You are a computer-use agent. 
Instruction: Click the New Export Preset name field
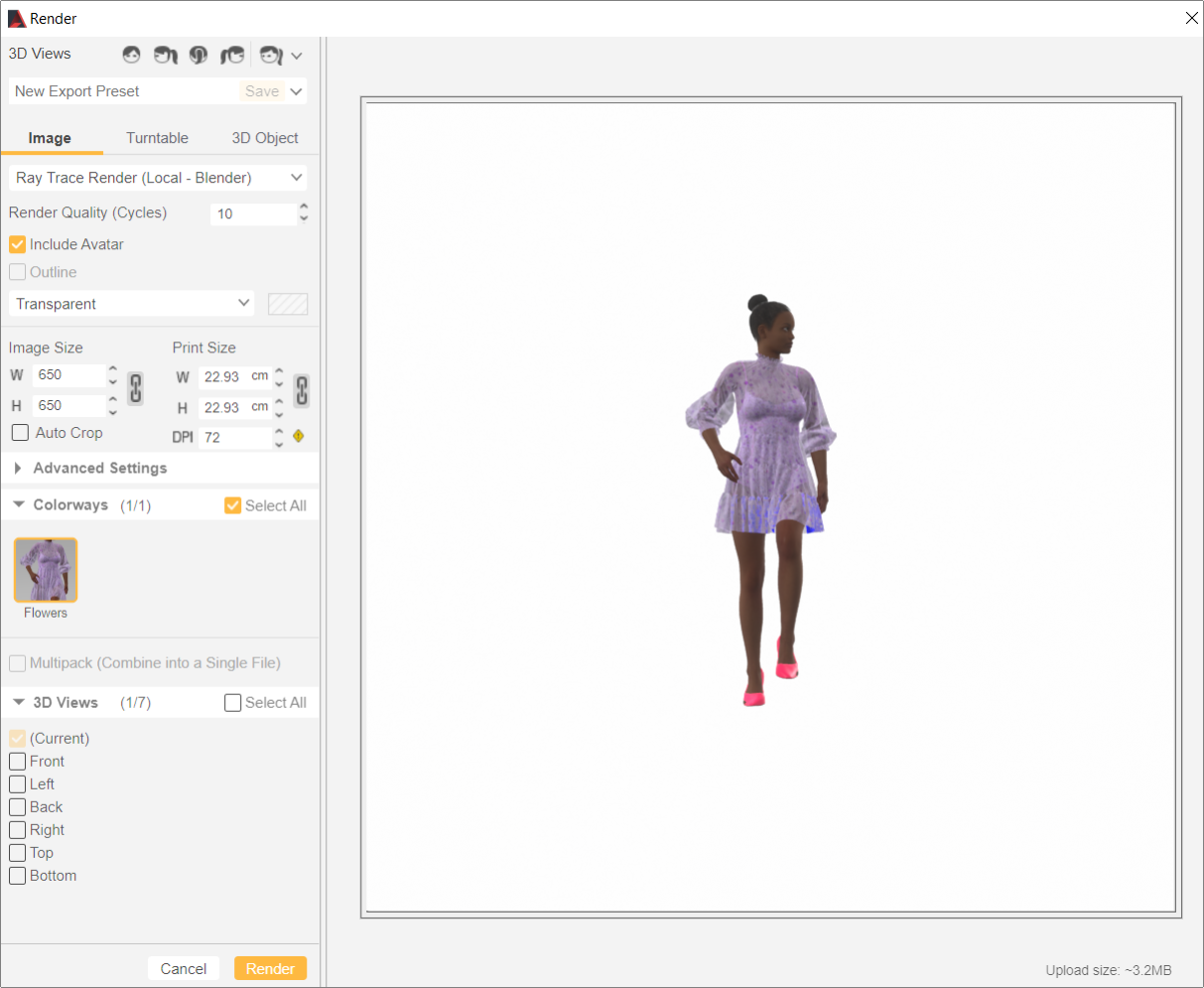tap(124, 91)
